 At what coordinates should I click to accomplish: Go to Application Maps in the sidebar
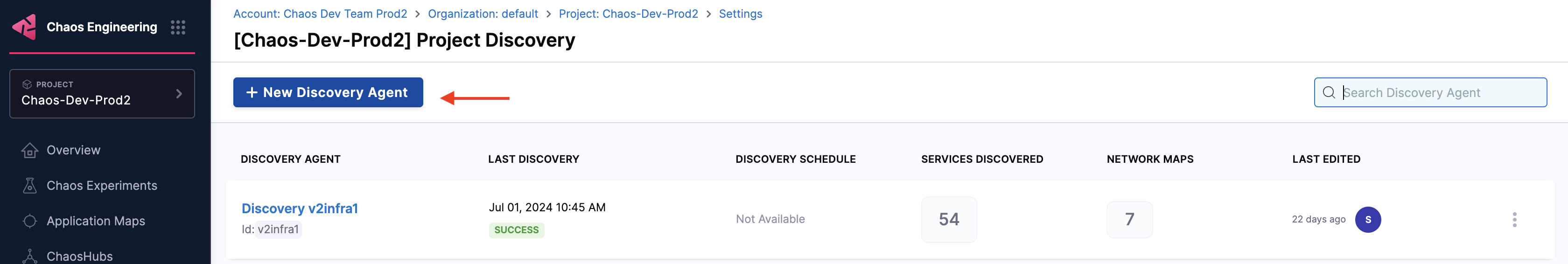[96, 221]
